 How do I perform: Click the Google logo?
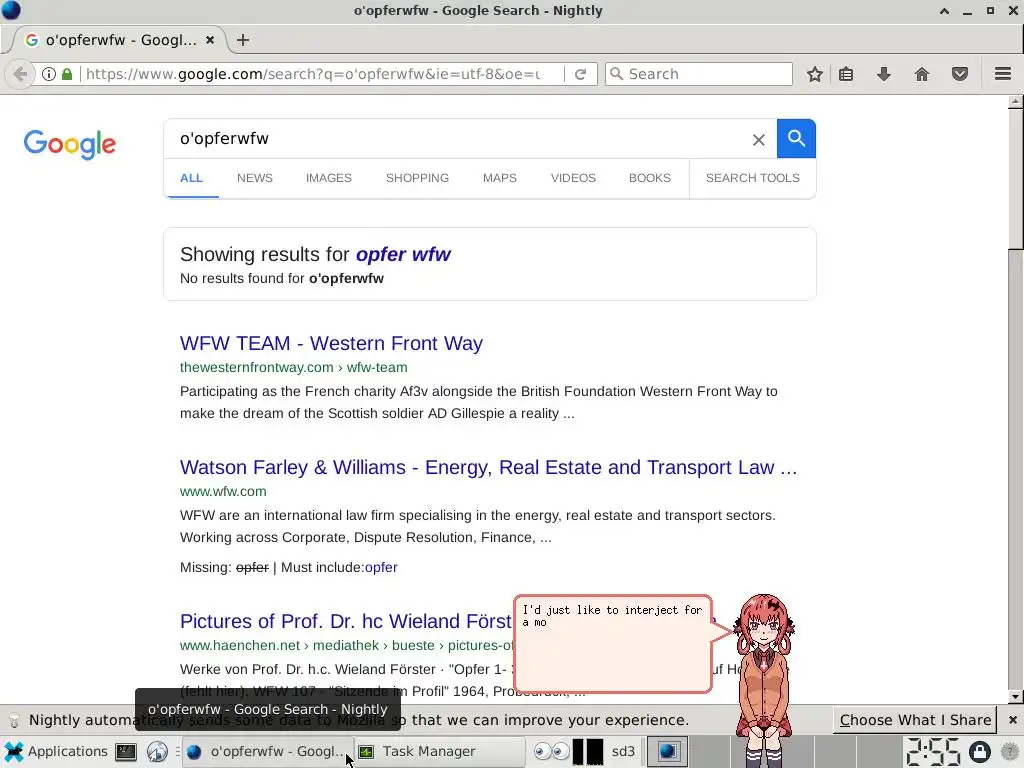point(70,144)
